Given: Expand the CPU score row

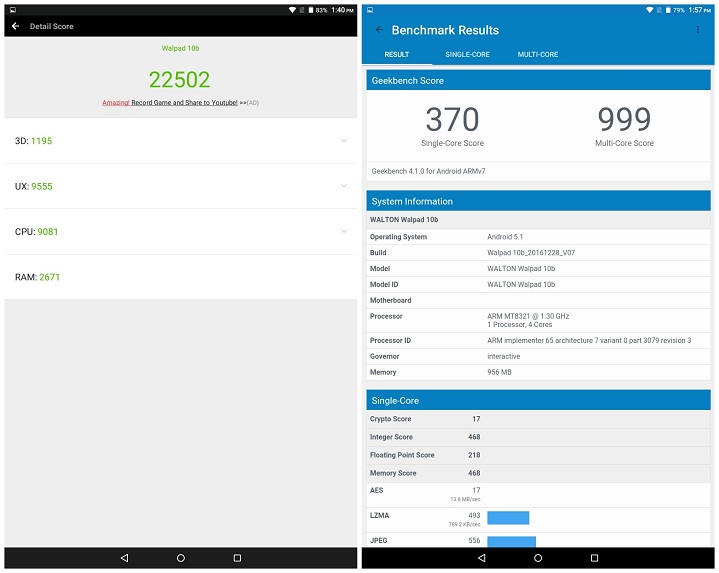Looking at the screenshot, I should pos(181,231).
